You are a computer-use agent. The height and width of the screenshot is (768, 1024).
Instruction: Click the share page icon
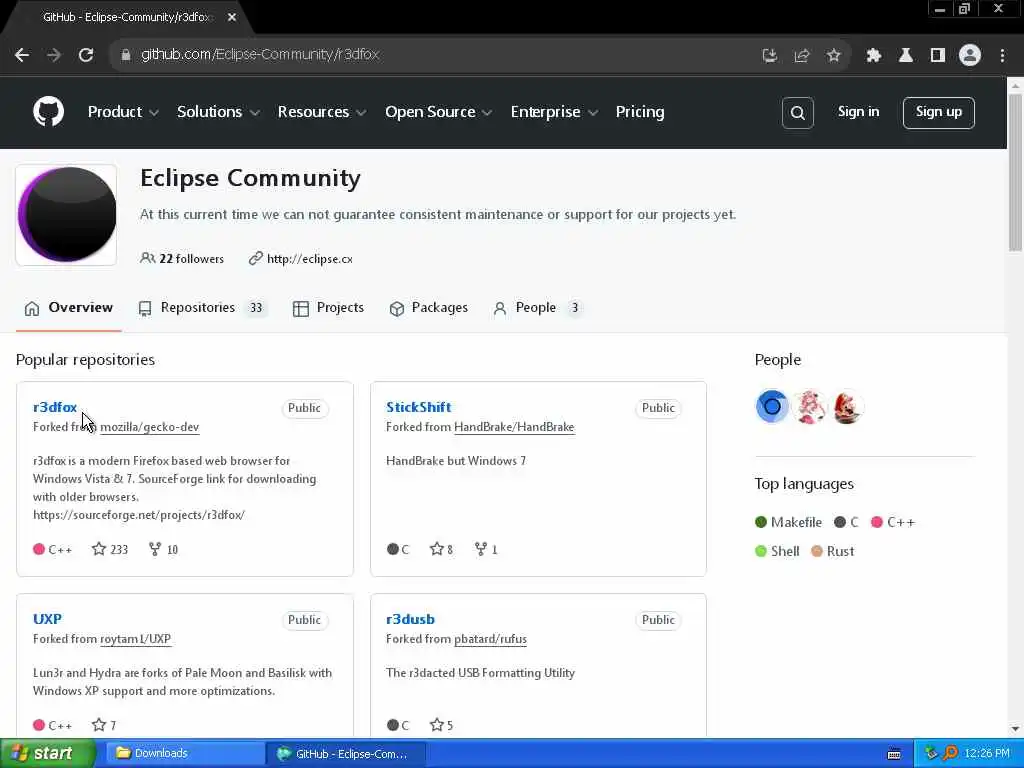pos(802,56)
